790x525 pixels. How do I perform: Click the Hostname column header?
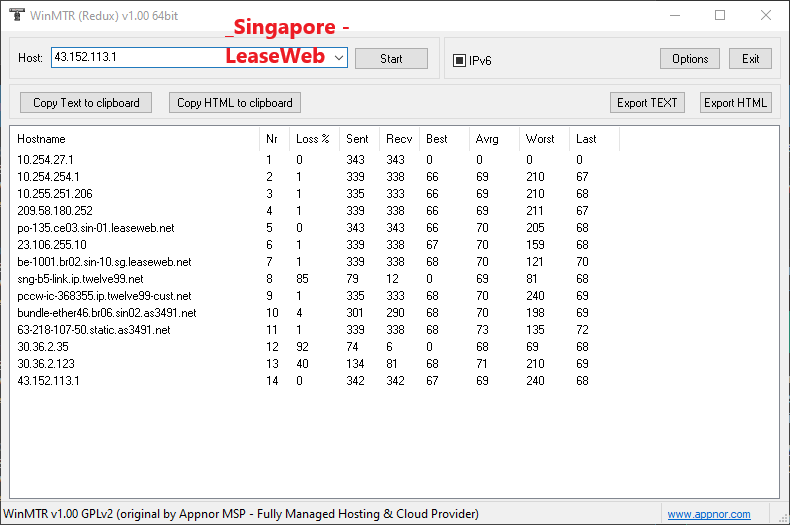click(x=135, y=139)
